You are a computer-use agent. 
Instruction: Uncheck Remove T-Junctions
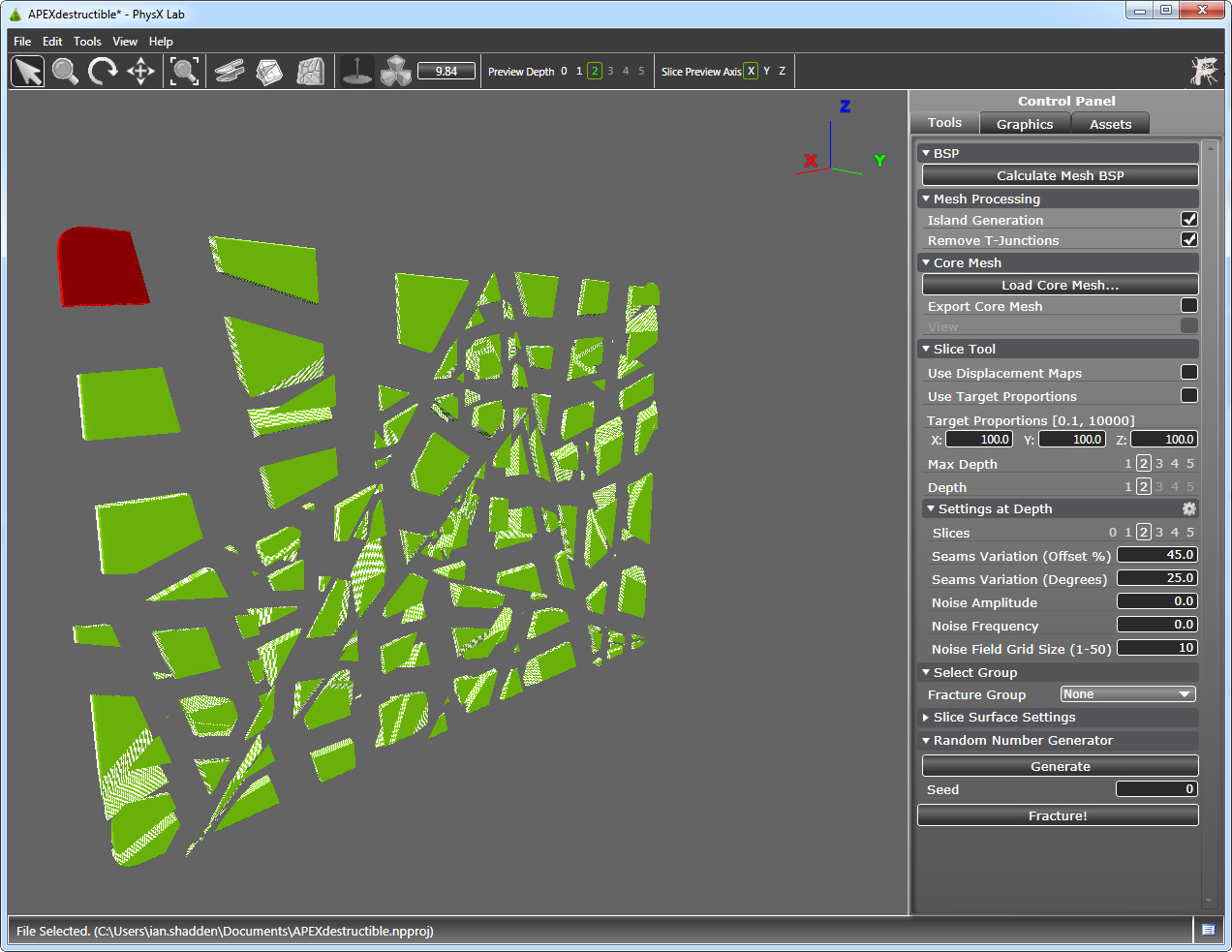coord(1188,239)
